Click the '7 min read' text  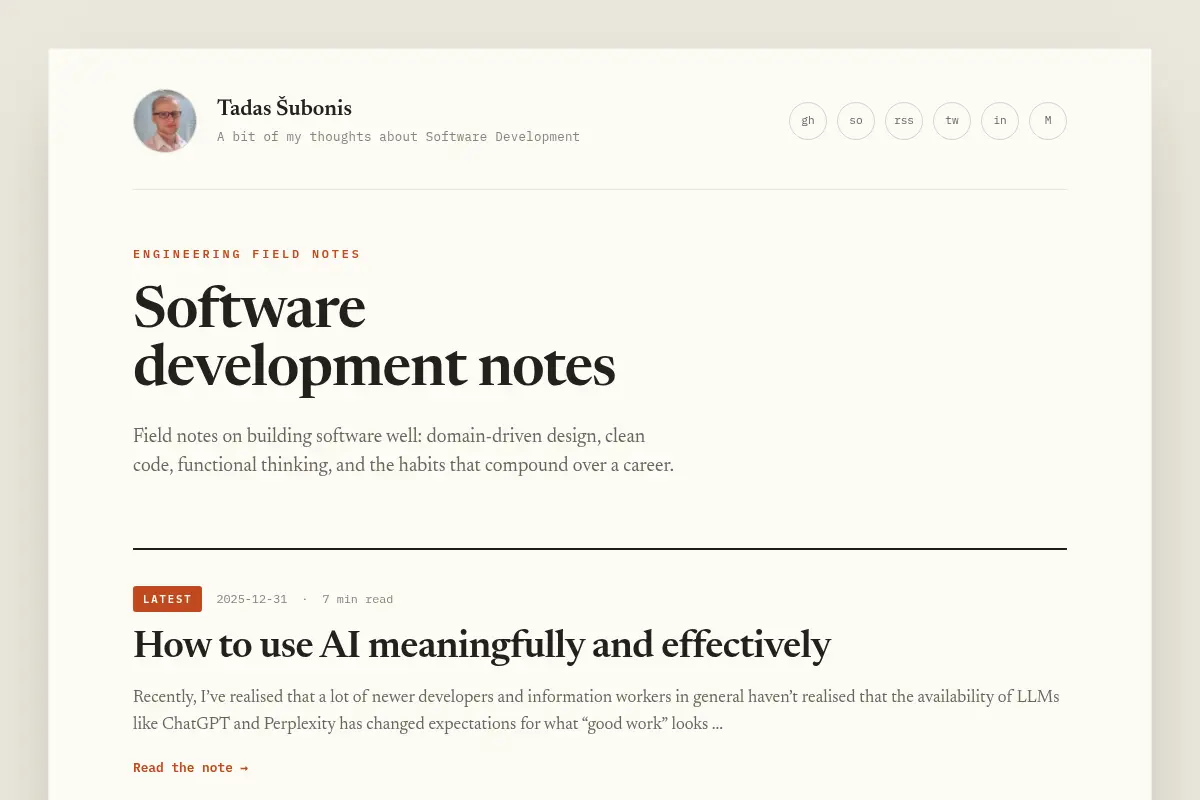[357, 599]
